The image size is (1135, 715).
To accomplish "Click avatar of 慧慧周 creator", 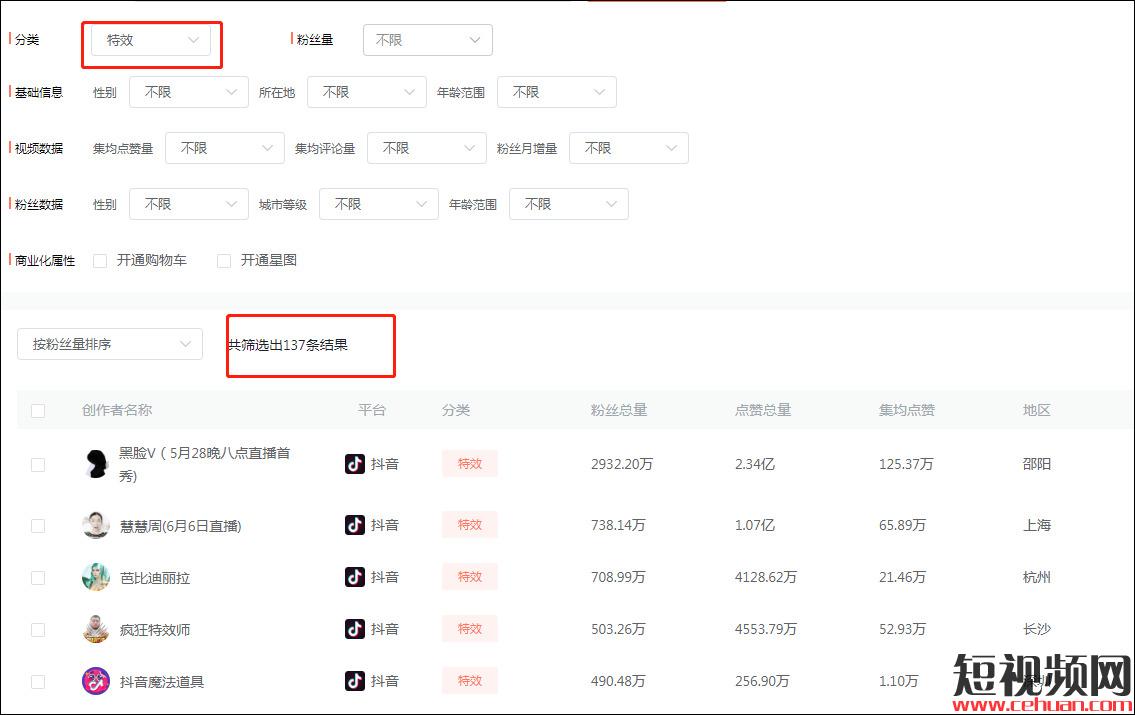I will 96,525.
